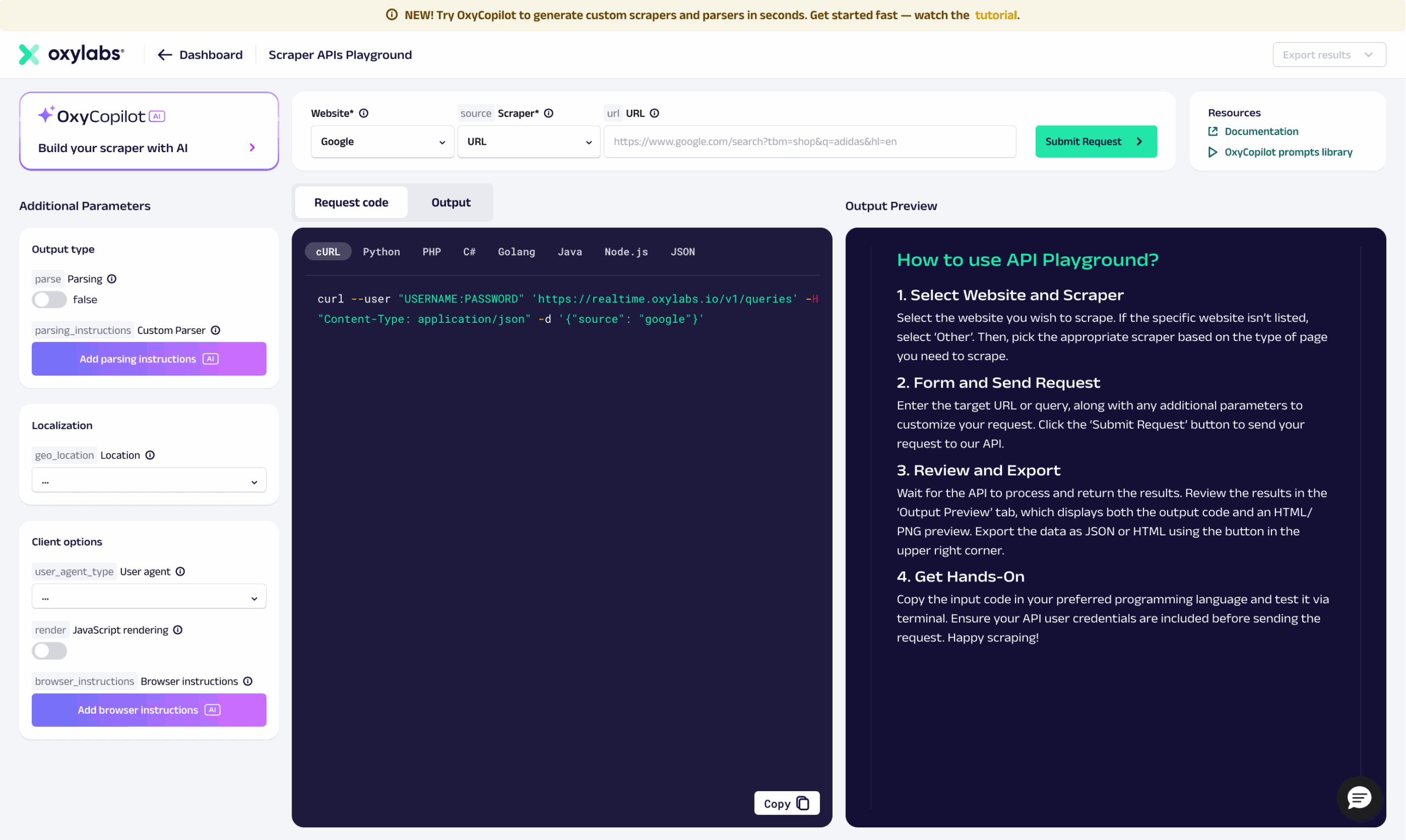The height and width of the screenshot is (840, 1406).
Task: Click the Parsing info icon
Action: (x=111, y=279)
